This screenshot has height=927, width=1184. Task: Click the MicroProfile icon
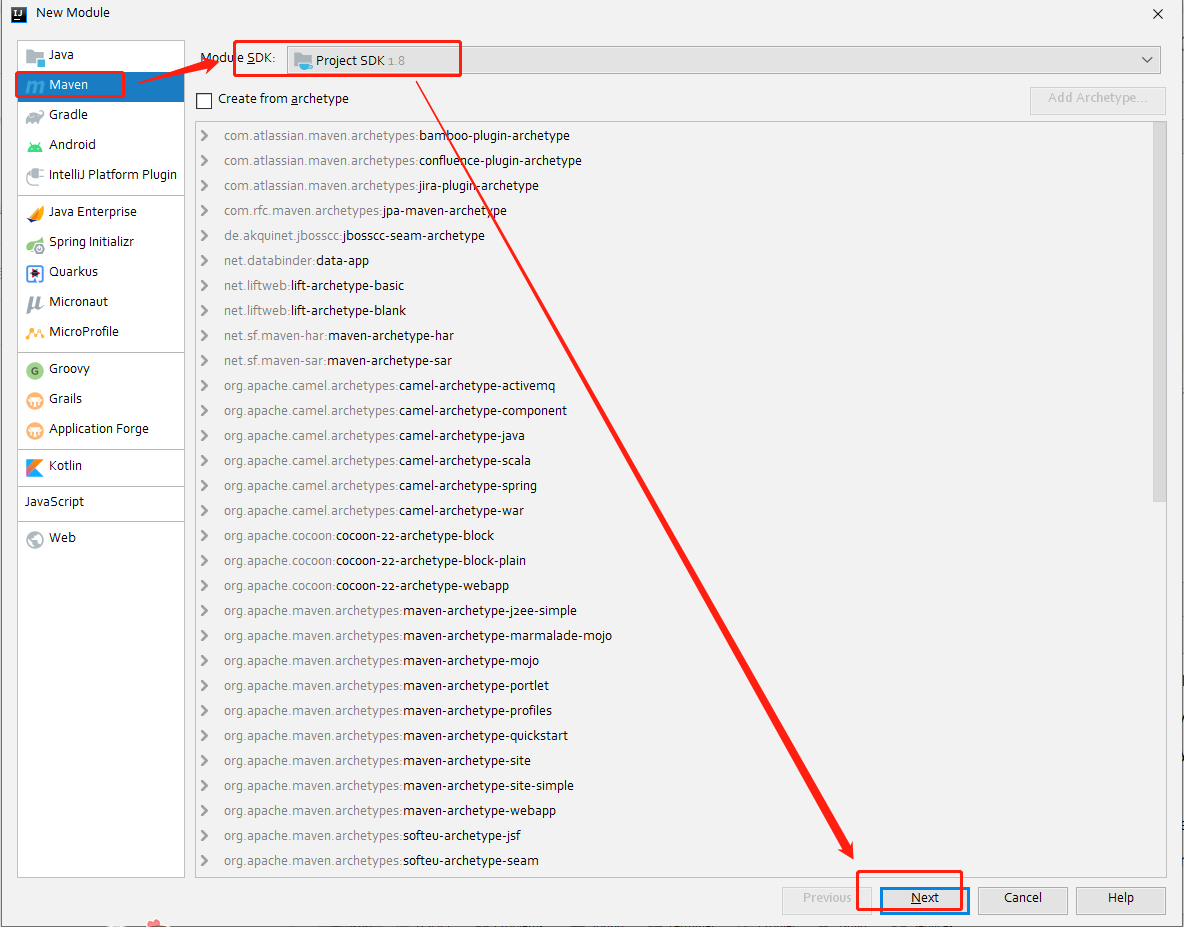(35, 333)
